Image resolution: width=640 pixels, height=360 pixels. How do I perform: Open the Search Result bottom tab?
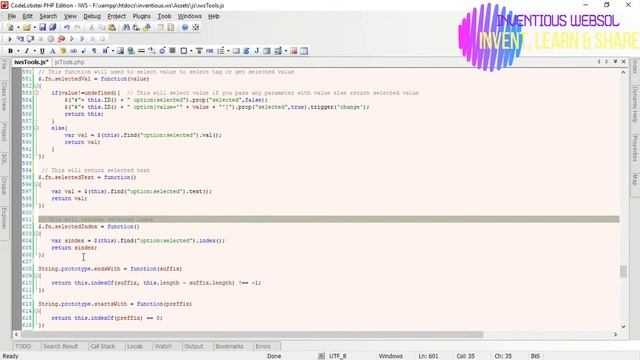click(x=60, y=346)
